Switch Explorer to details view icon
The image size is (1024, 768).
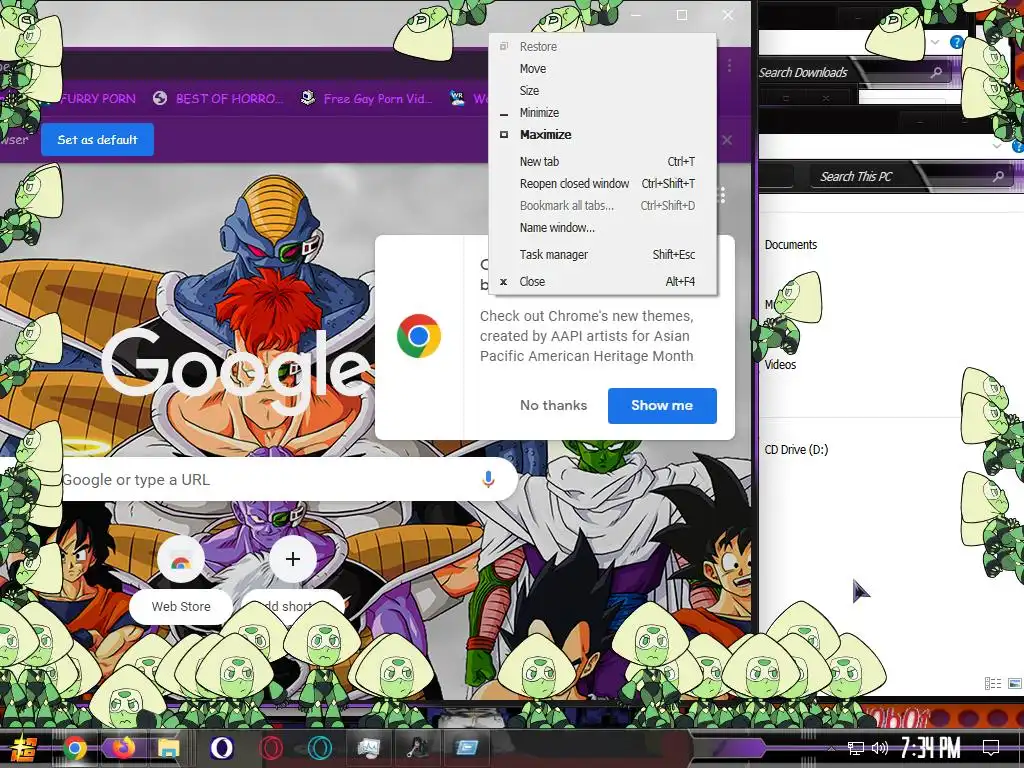[x=993, y=683]
